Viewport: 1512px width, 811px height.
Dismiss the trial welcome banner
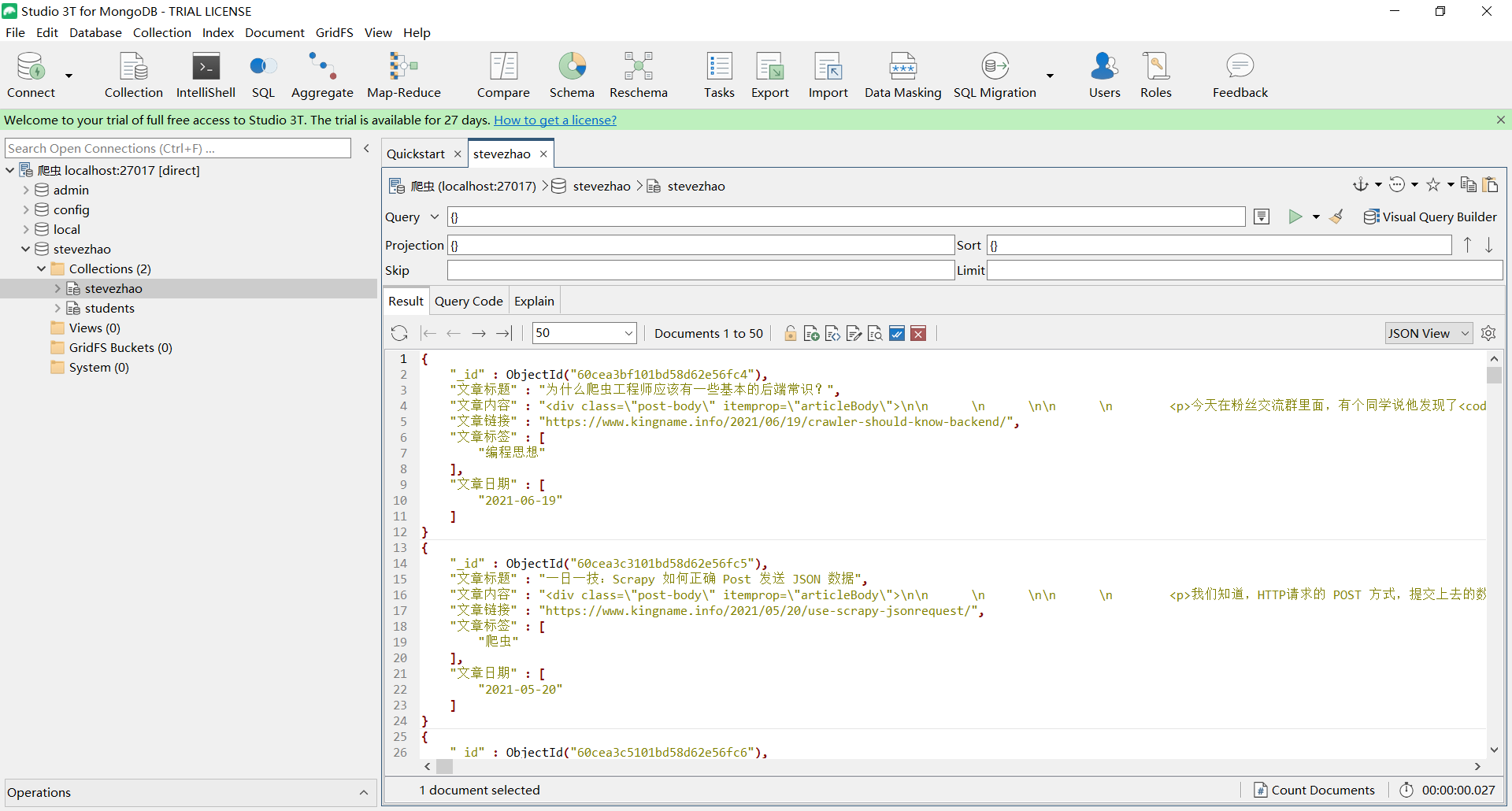1501,120
